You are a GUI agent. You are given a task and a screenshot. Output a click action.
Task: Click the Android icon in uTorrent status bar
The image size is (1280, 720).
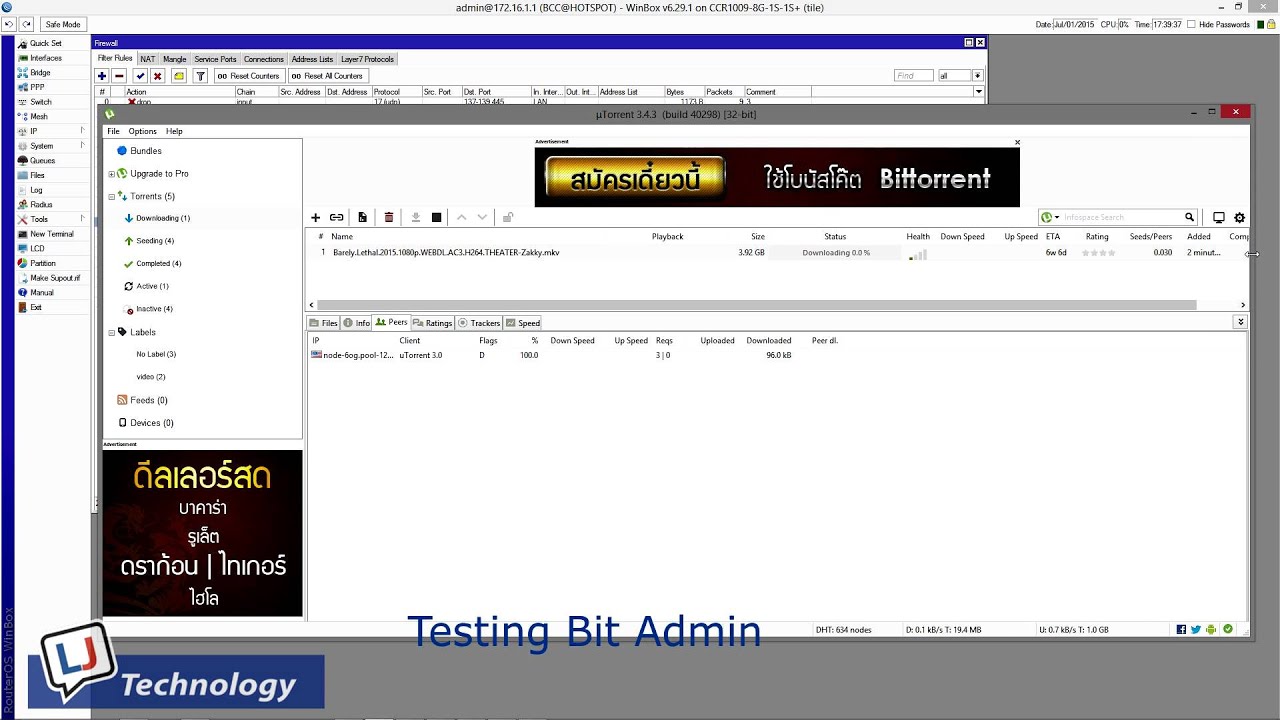click(x=1211, y=630)
